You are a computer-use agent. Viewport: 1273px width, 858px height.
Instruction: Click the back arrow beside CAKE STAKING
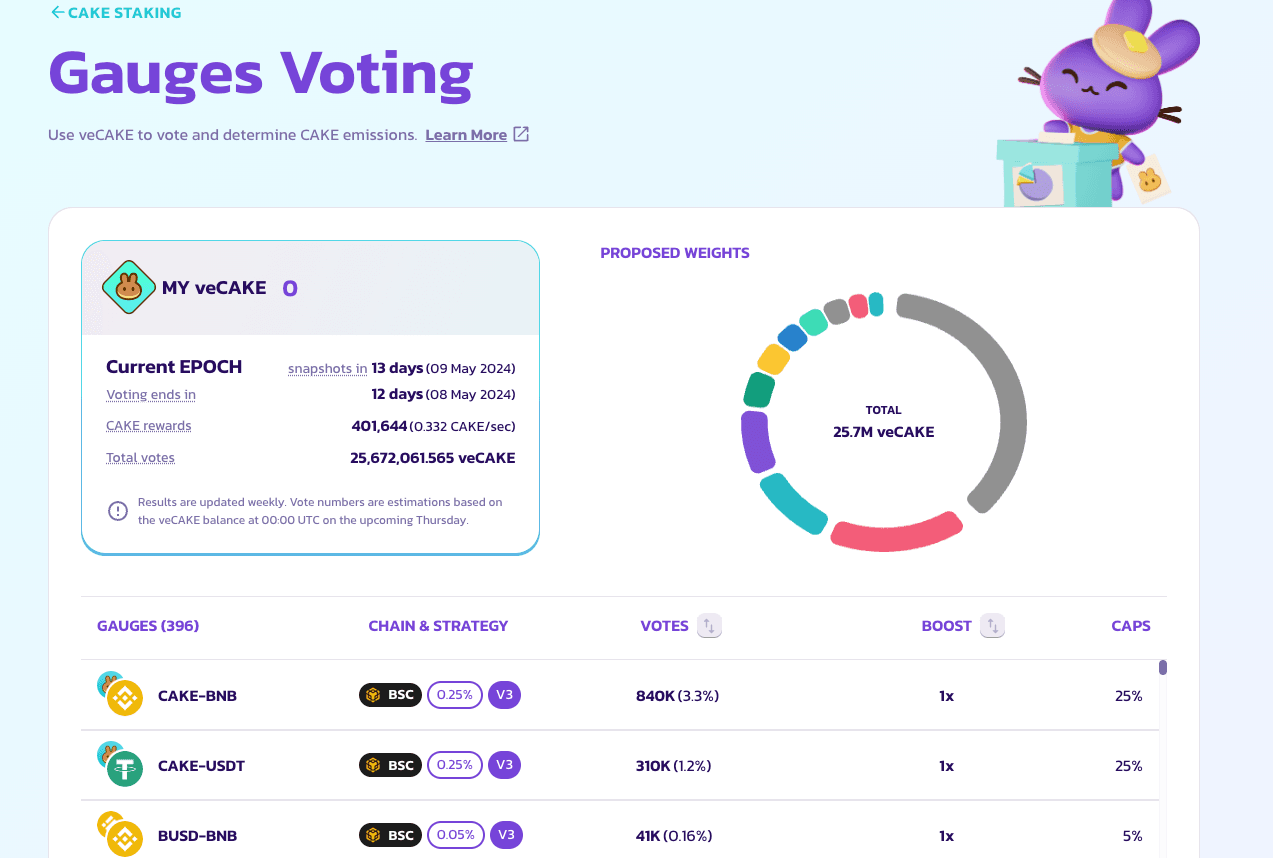tap(57, 13)
